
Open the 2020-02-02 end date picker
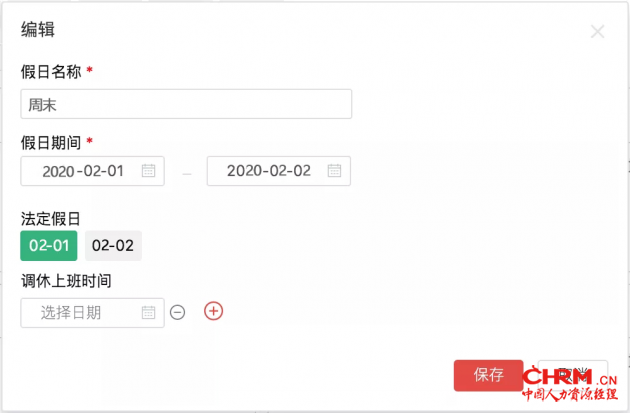click(268, 171)
